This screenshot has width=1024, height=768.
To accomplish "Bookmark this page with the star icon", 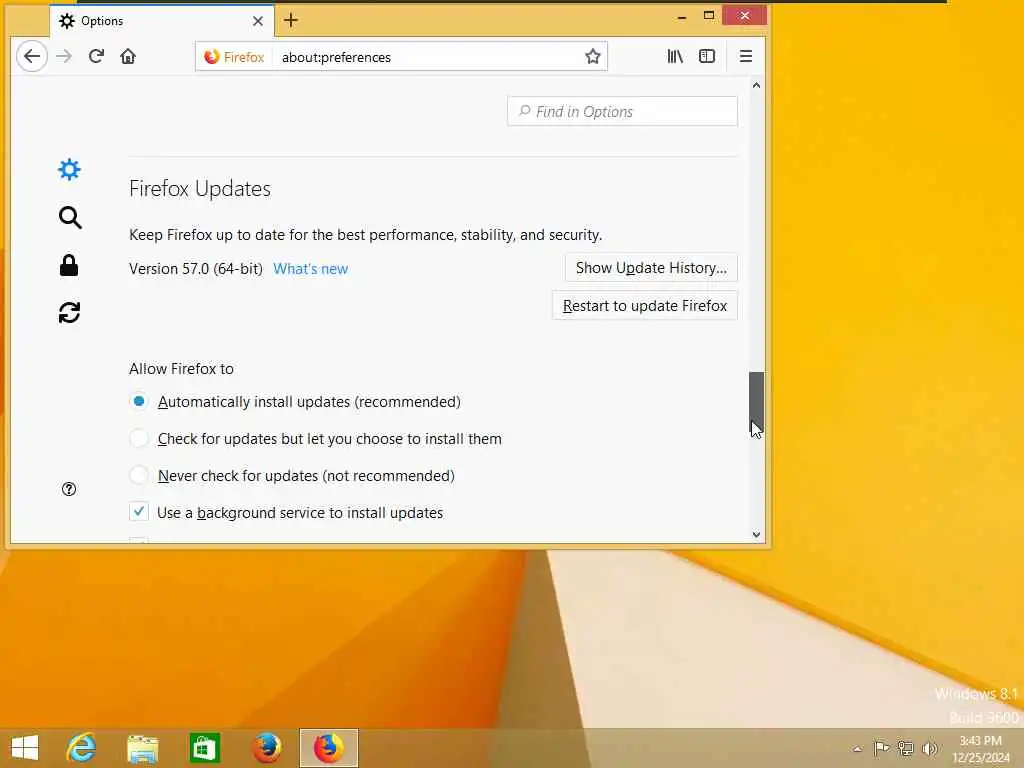I will pos(592,56).
